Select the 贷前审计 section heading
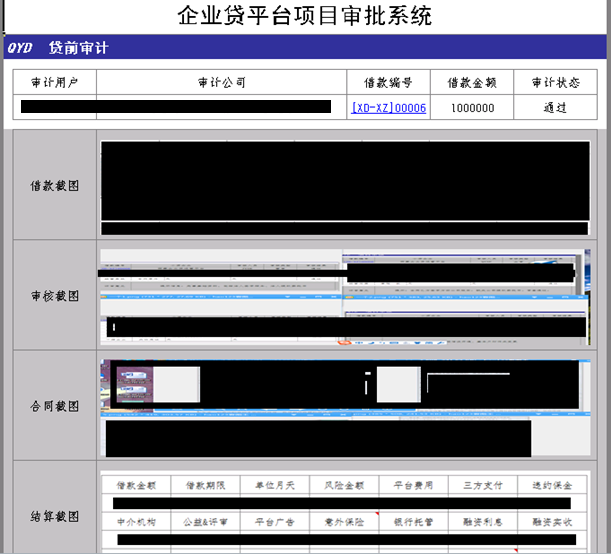Viewport: 611px width, 554px height. [x=78, y=48]
